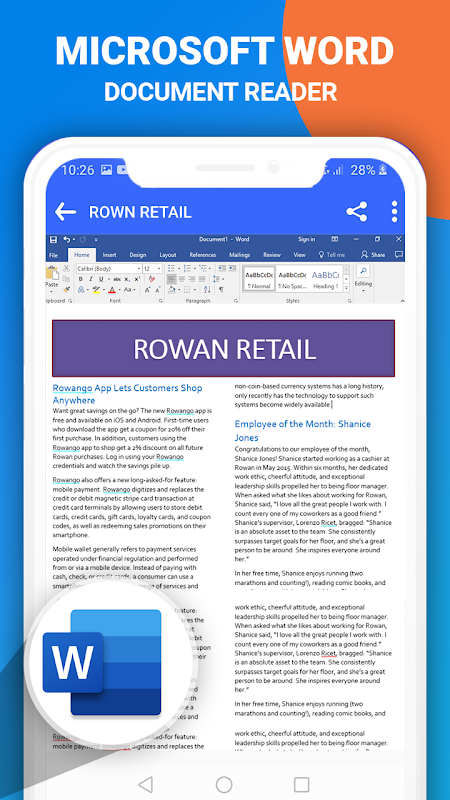This screenshot has width=450, height=800.
Task: Click the Undo arrow in quick access toolbar
Action: point(66,239)
